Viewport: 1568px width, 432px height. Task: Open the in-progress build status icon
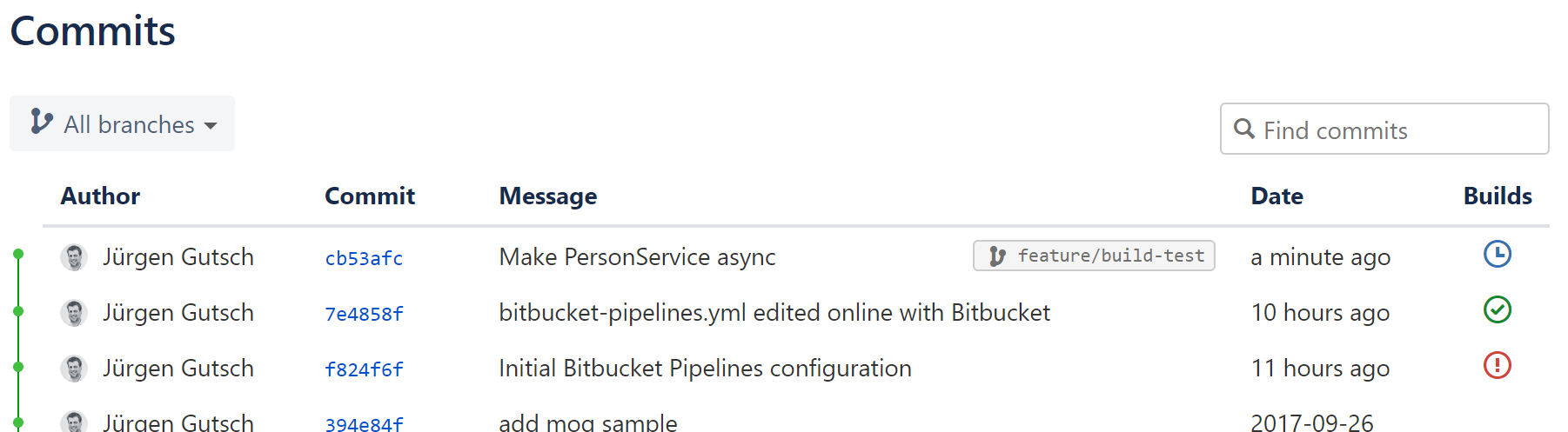1497,255
